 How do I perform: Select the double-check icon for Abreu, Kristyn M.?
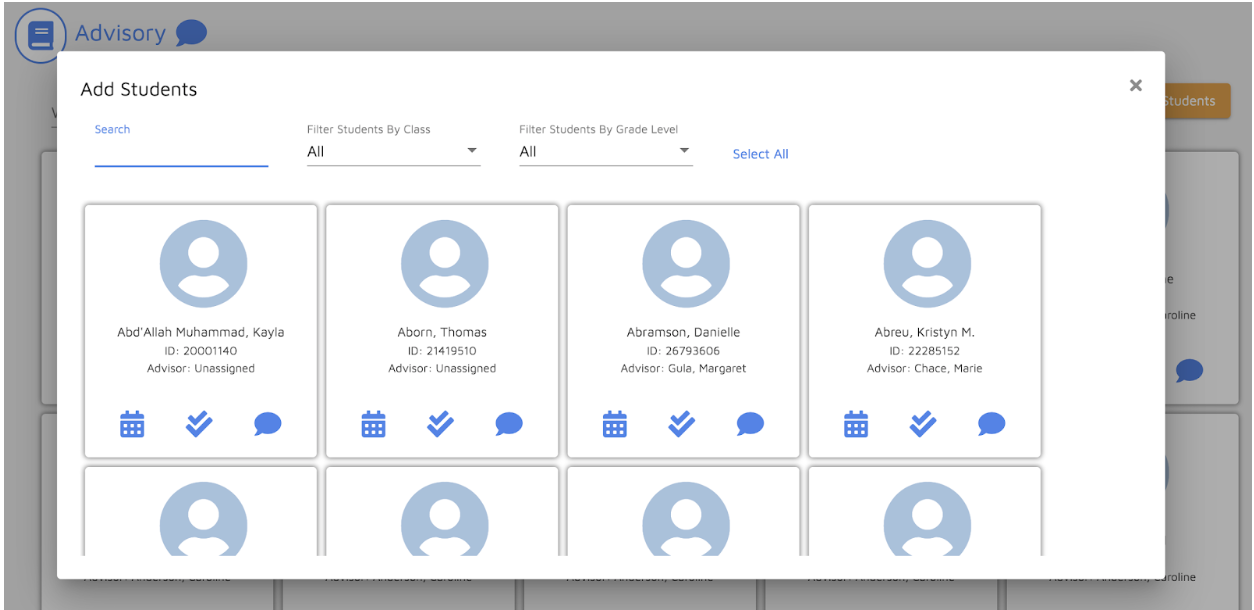pyautogui.click(x=923, y=424)
